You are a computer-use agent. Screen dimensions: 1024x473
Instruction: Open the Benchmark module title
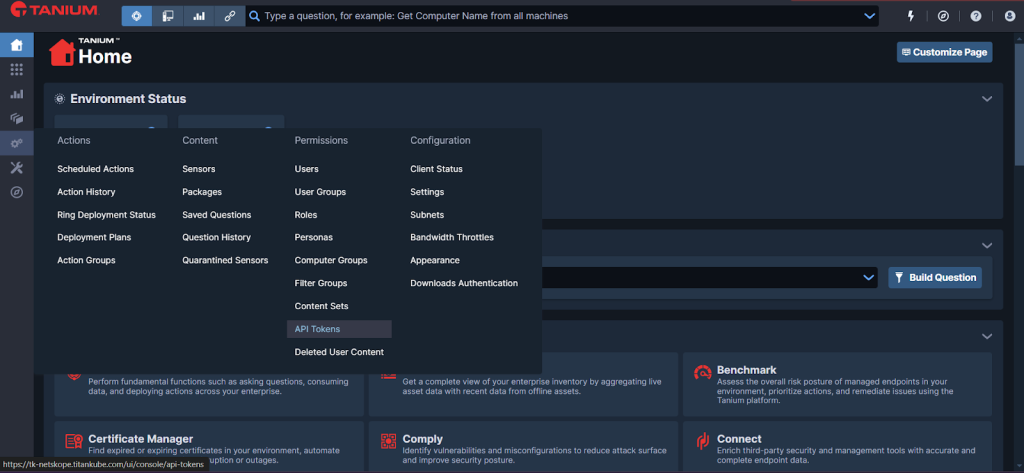pos(746,370)
